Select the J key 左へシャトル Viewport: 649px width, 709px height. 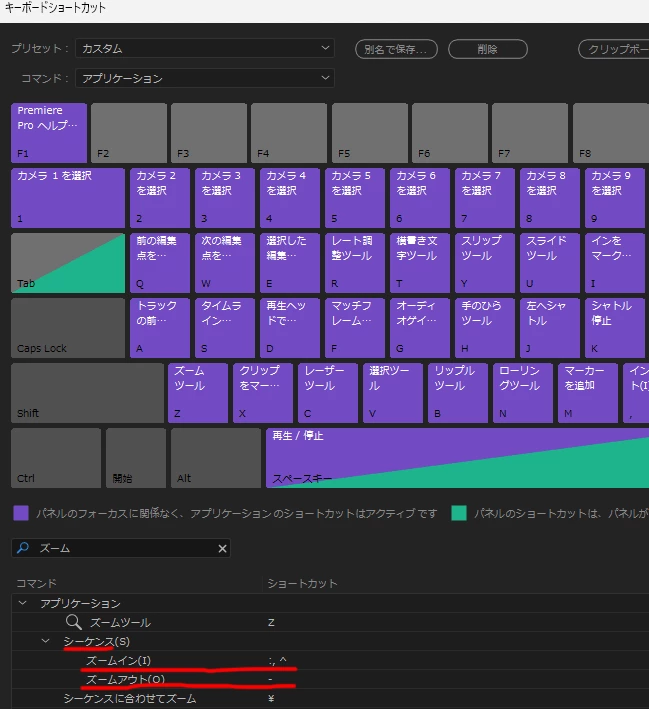(x=550, y=328)
